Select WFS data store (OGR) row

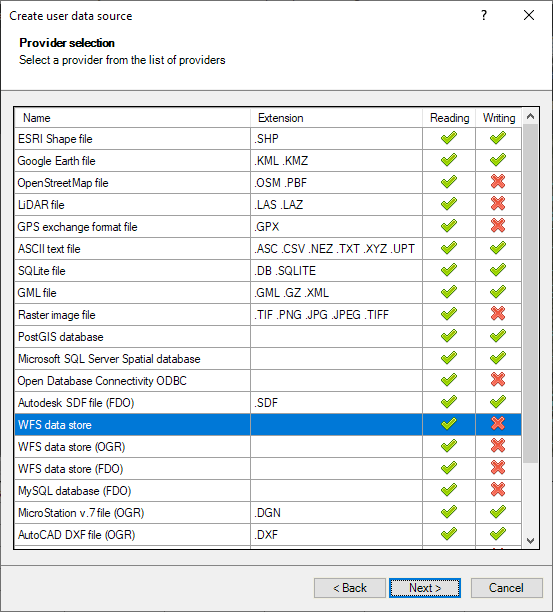[268, 447]
